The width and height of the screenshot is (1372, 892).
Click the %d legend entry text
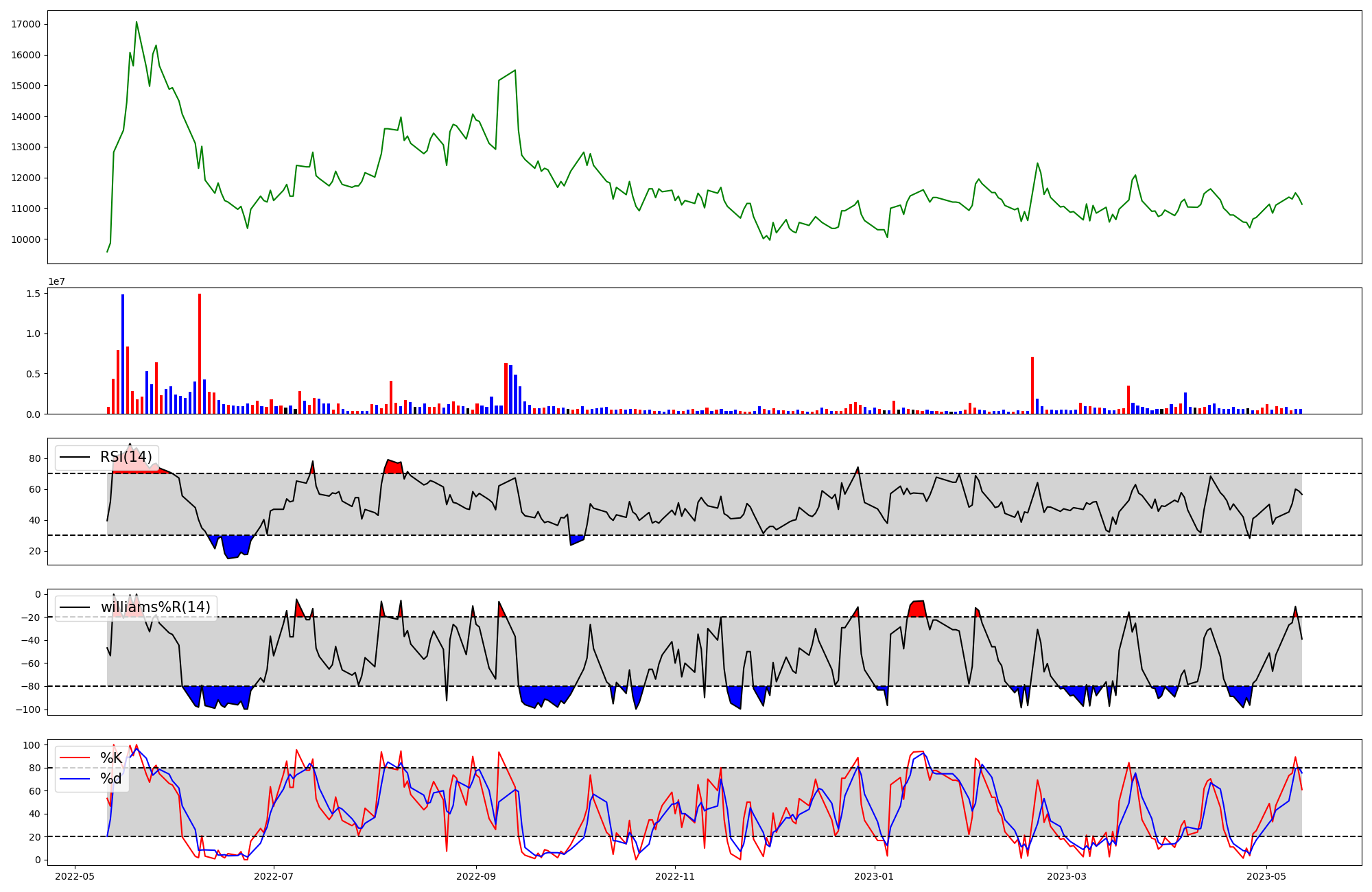[x=111, y=779]
